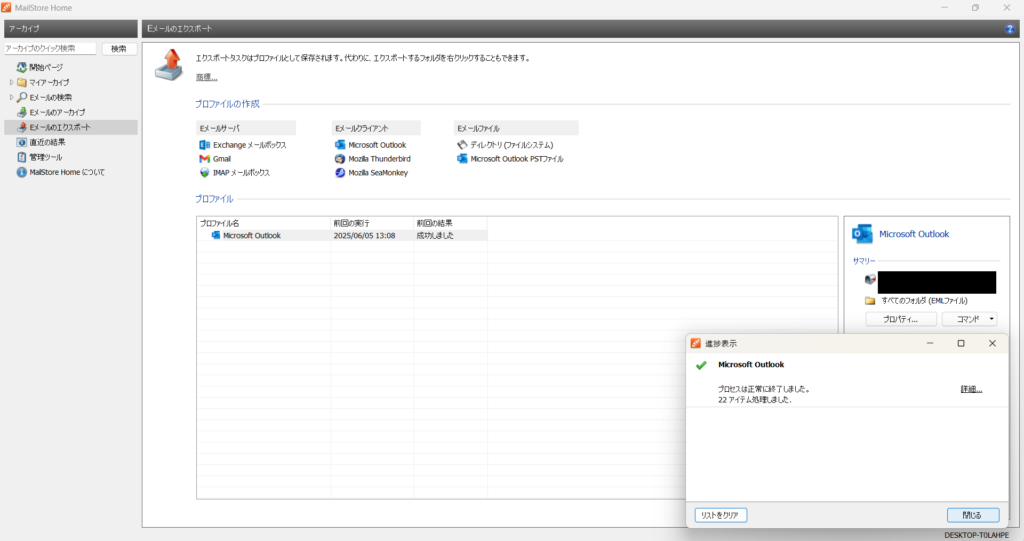Click the MailStore Home について label
1024x541 pixels.
point(67,172)
